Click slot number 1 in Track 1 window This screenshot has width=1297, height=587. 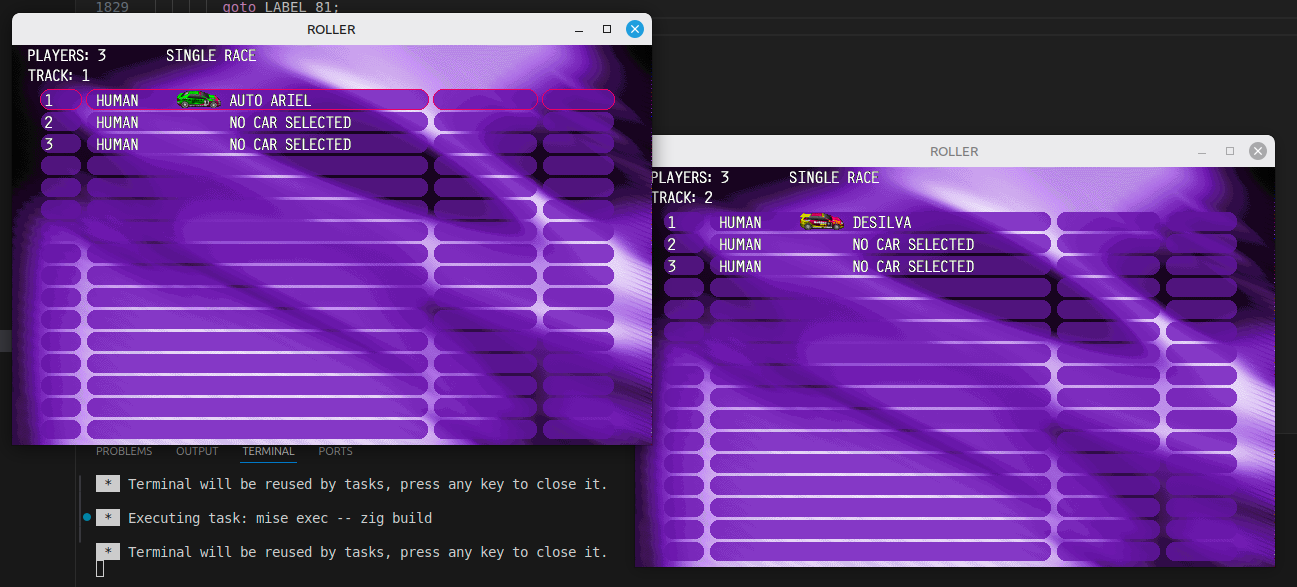[61, 100]
